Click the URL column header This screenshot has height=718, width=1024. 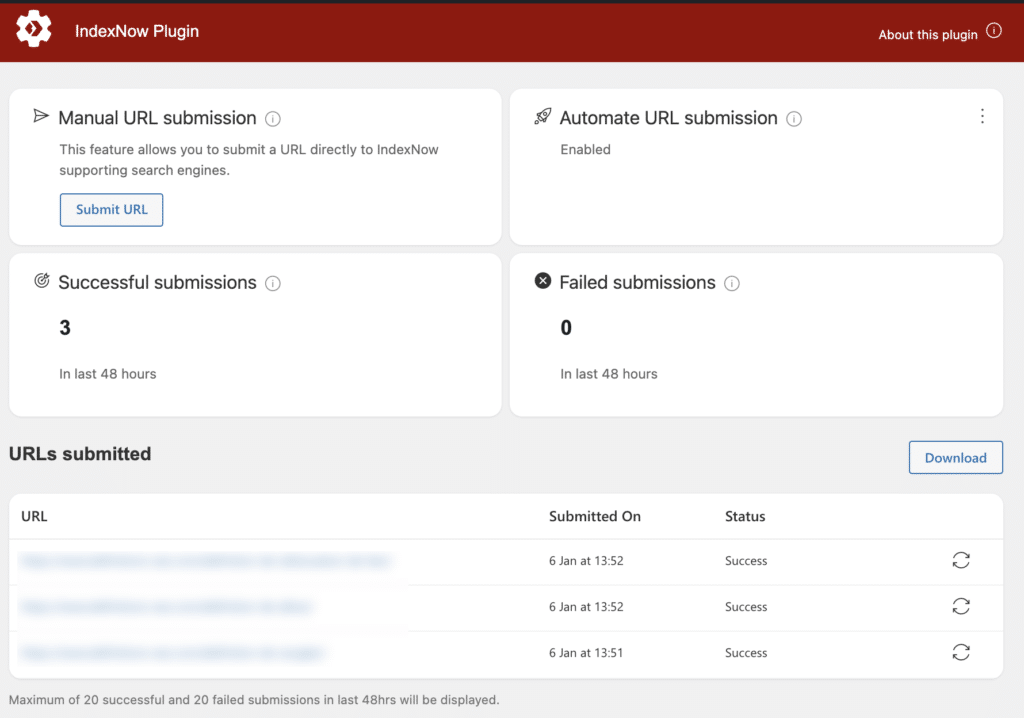click(x=34, y=517)
